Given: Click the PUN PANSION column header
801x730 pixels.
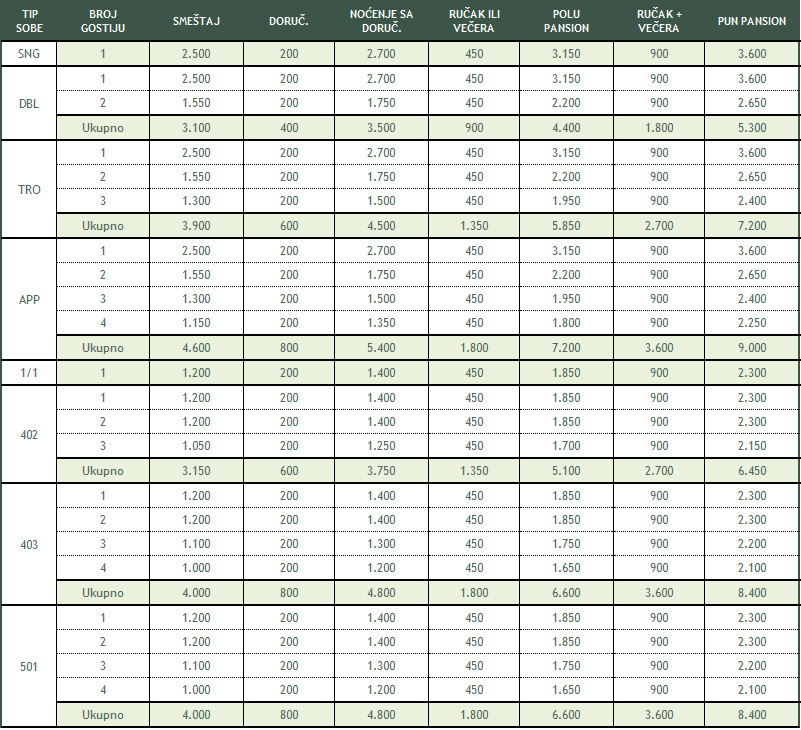Looking at the screenshot, I should (751, 21).
